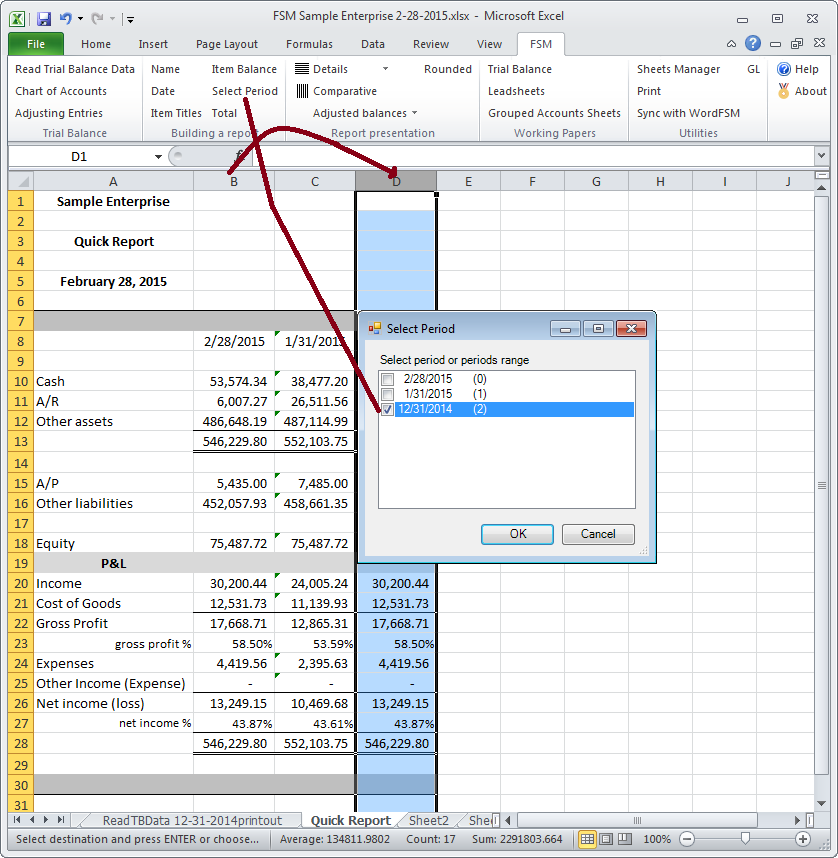The height and width of the screenshot is (858, 838).
Task: Click the FSM Help icon button
Action: coord(784,69)
